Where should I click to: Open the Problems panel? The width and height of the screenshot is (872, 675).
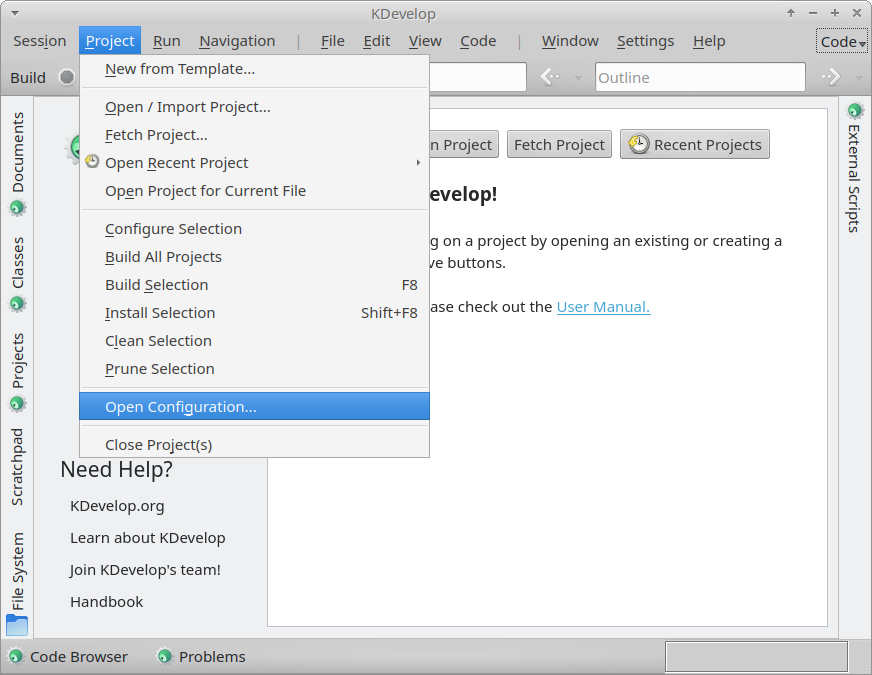[201, 657]
